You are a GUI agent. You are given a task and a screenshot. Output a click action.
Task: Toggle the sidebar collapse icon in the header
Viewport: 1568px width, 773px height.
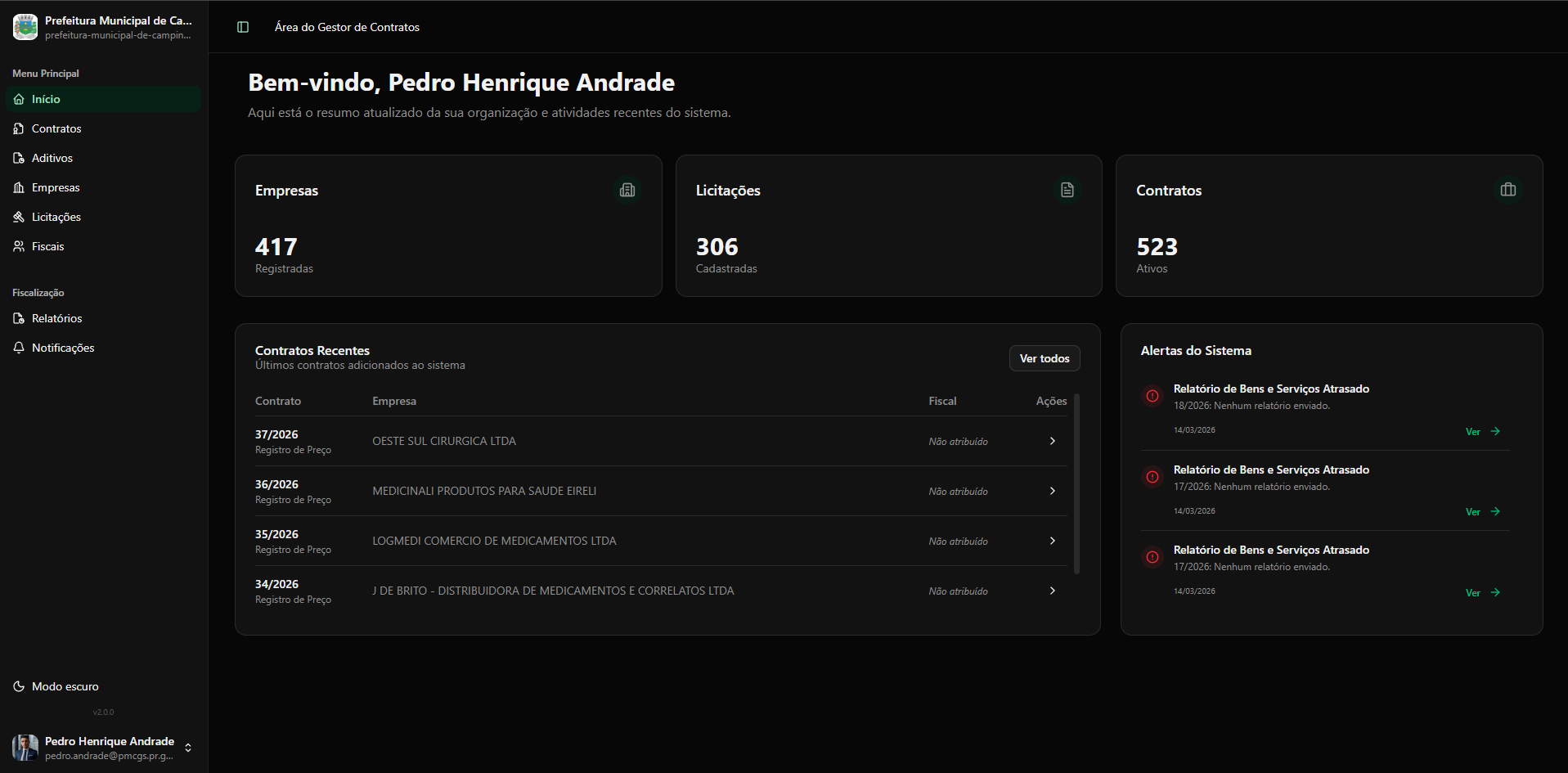(x=242, y=27)
